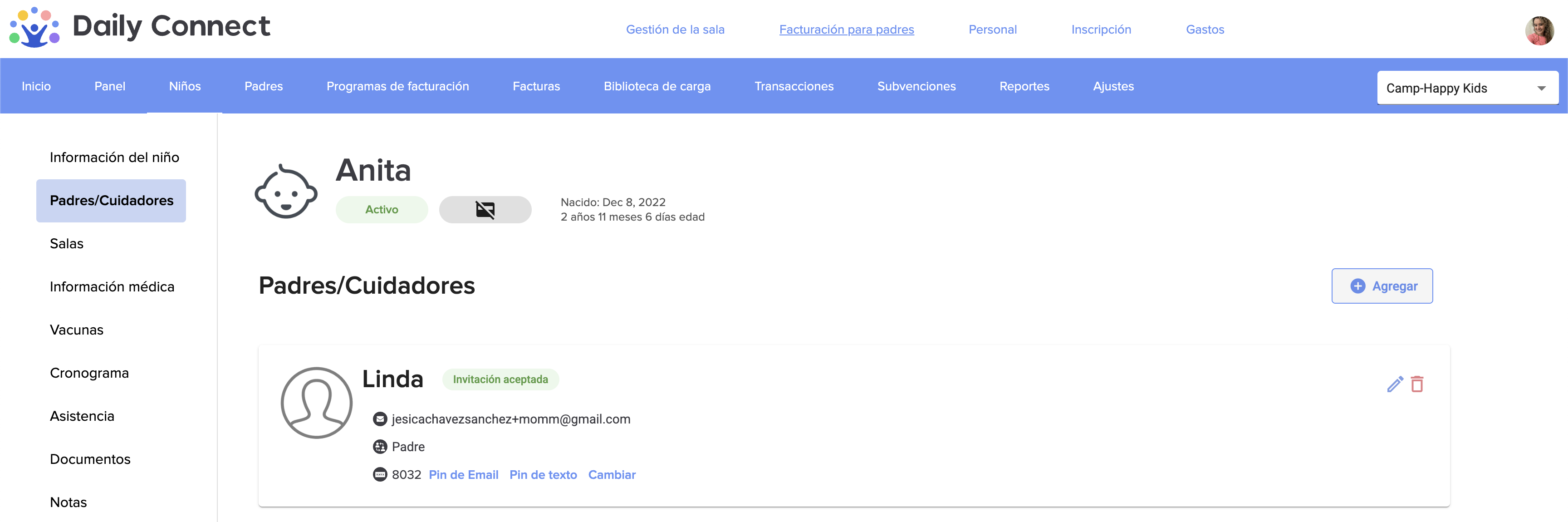Click the pencil edit icon for Linda
This screenshot has width=1568, height=522.
pos(1395,384)
